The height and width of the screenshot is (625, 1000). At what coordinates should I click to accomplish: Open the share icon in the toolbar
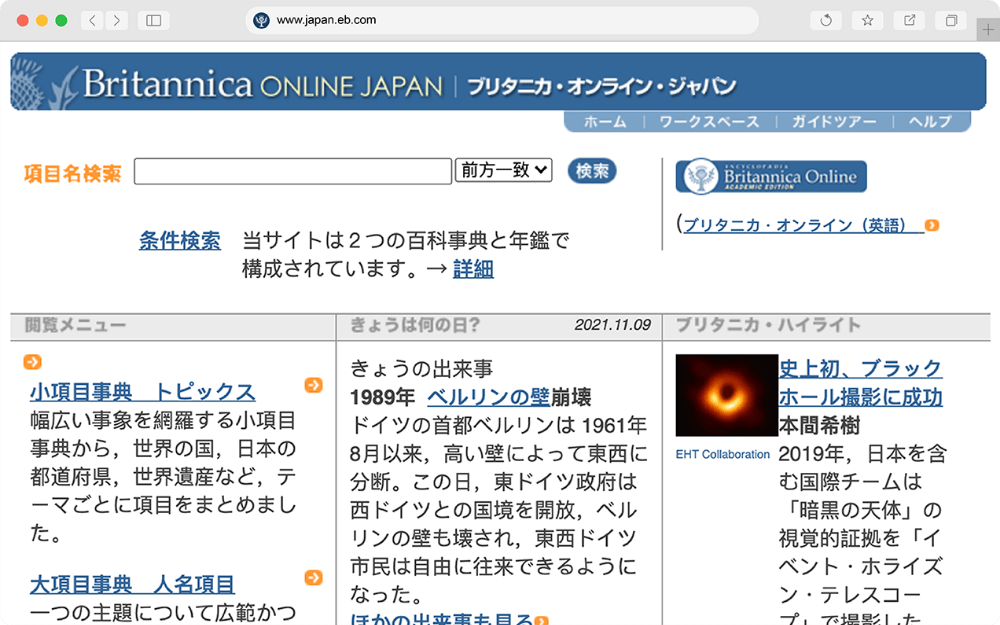(909, 20)
